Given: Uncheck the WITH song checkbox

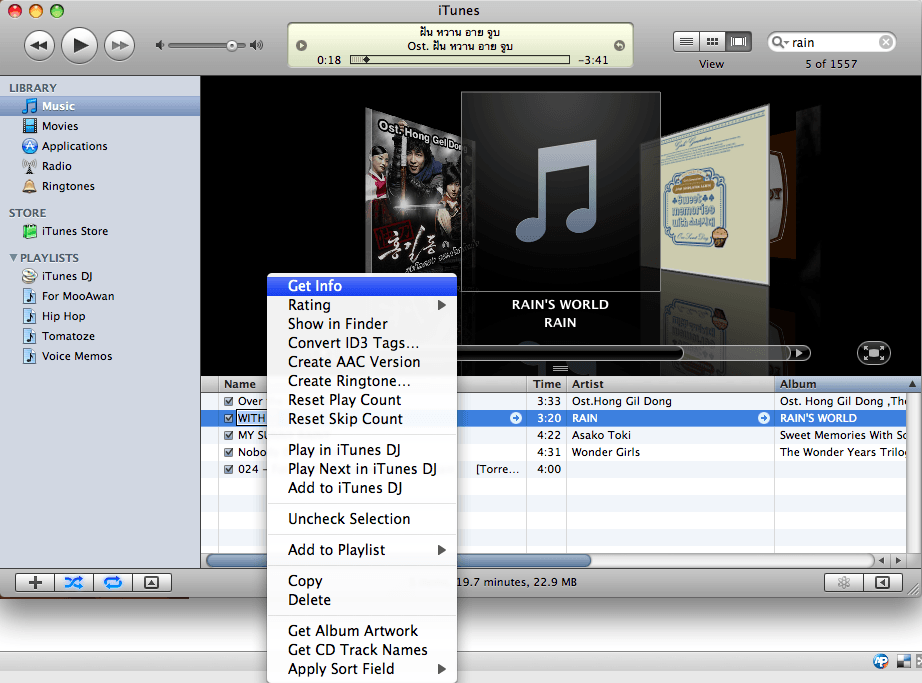Looking at the screenshot, I should tap(229, 418).
